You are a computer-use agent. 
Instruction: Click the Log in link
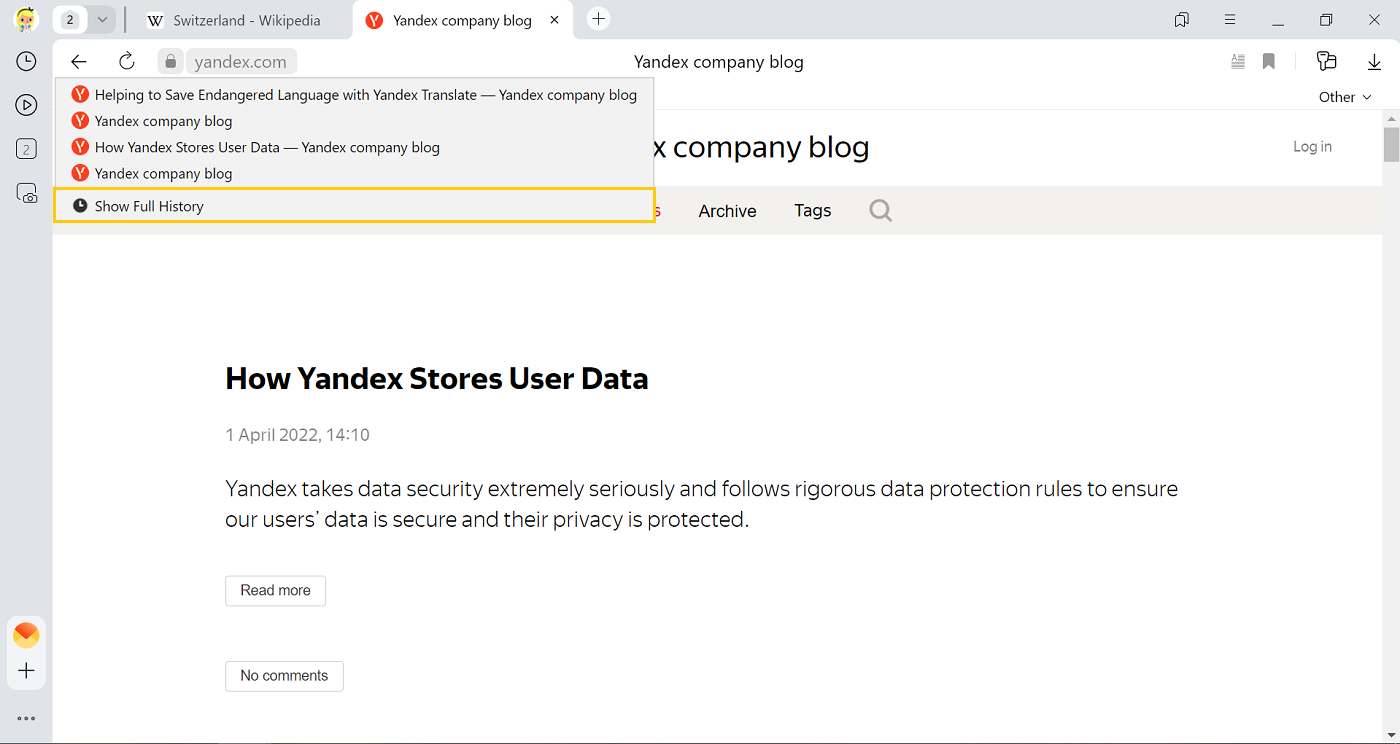(1312, 147)
